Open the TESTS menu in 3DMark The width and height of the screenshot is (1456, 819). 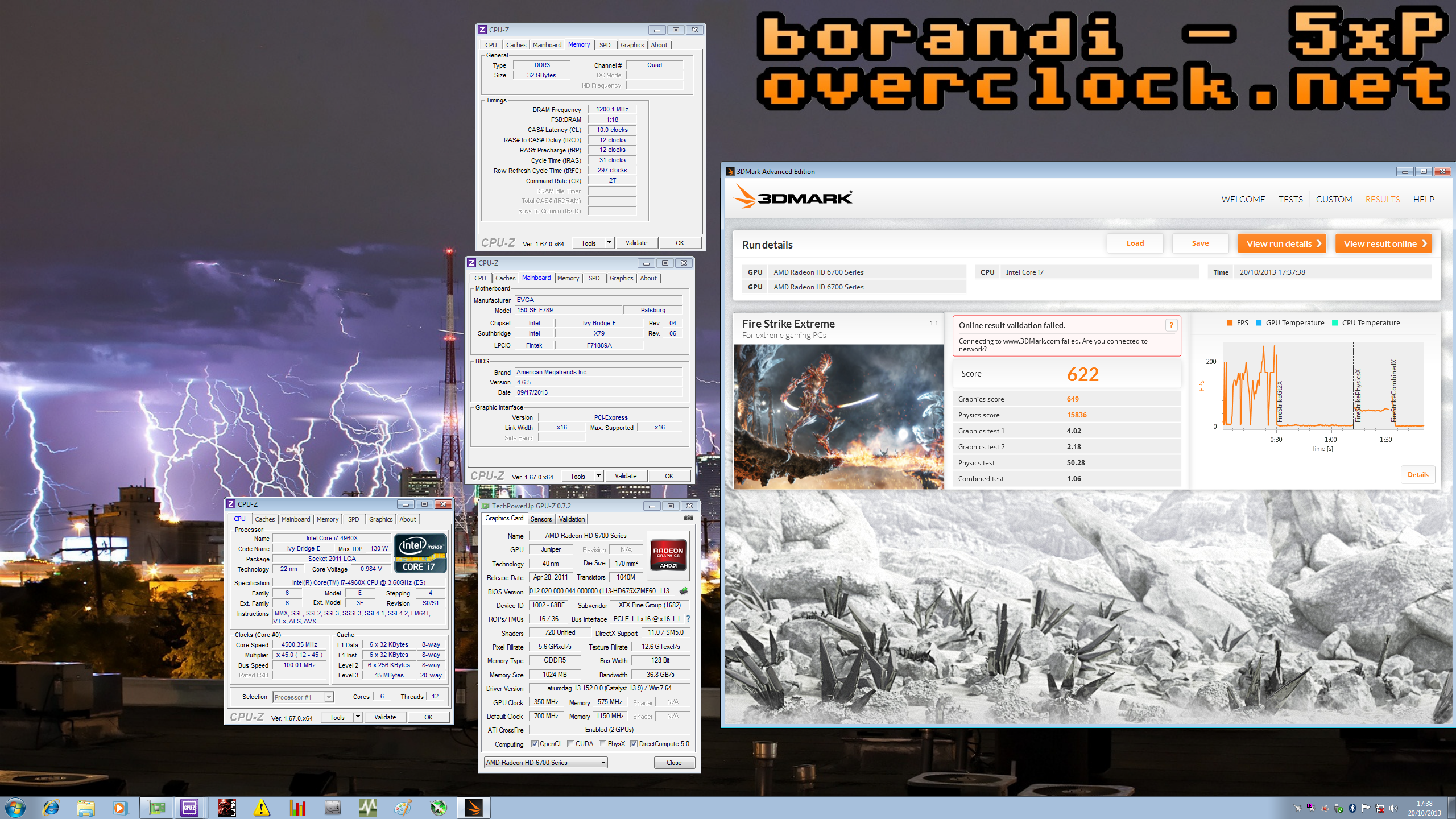coord(1290,200)
